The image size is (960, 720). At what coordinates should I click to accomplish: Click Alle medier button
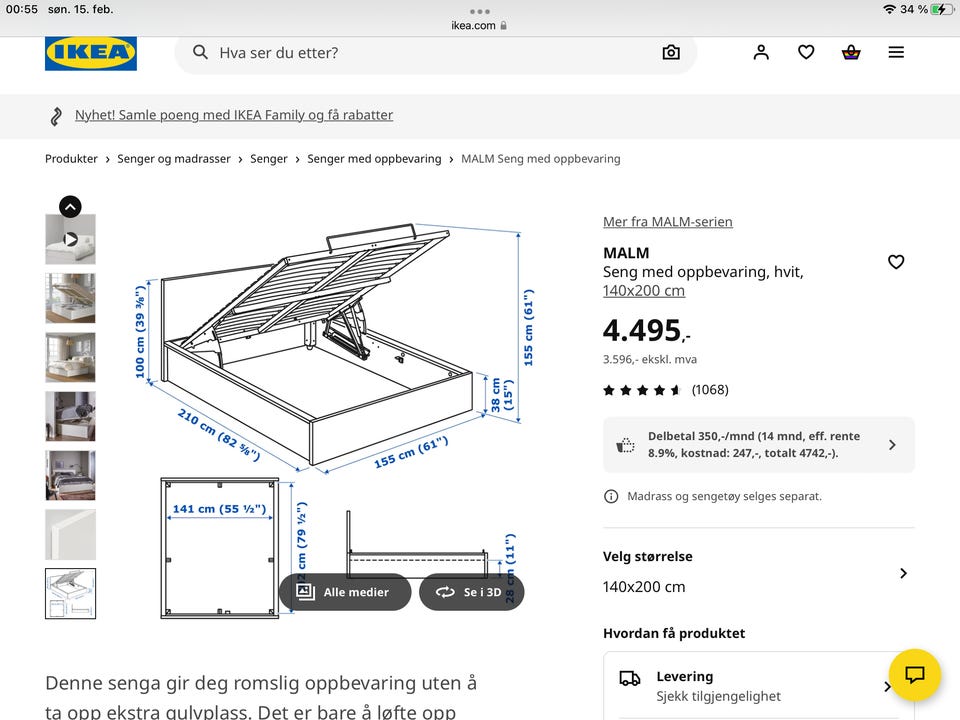[x=344, y=592]
